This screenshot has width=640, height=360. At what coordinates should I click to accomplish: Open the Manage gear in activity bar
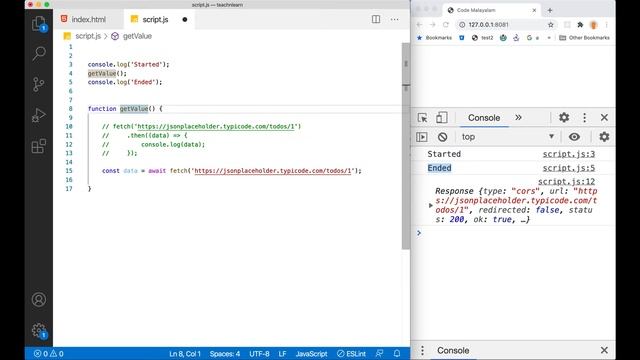39,330
